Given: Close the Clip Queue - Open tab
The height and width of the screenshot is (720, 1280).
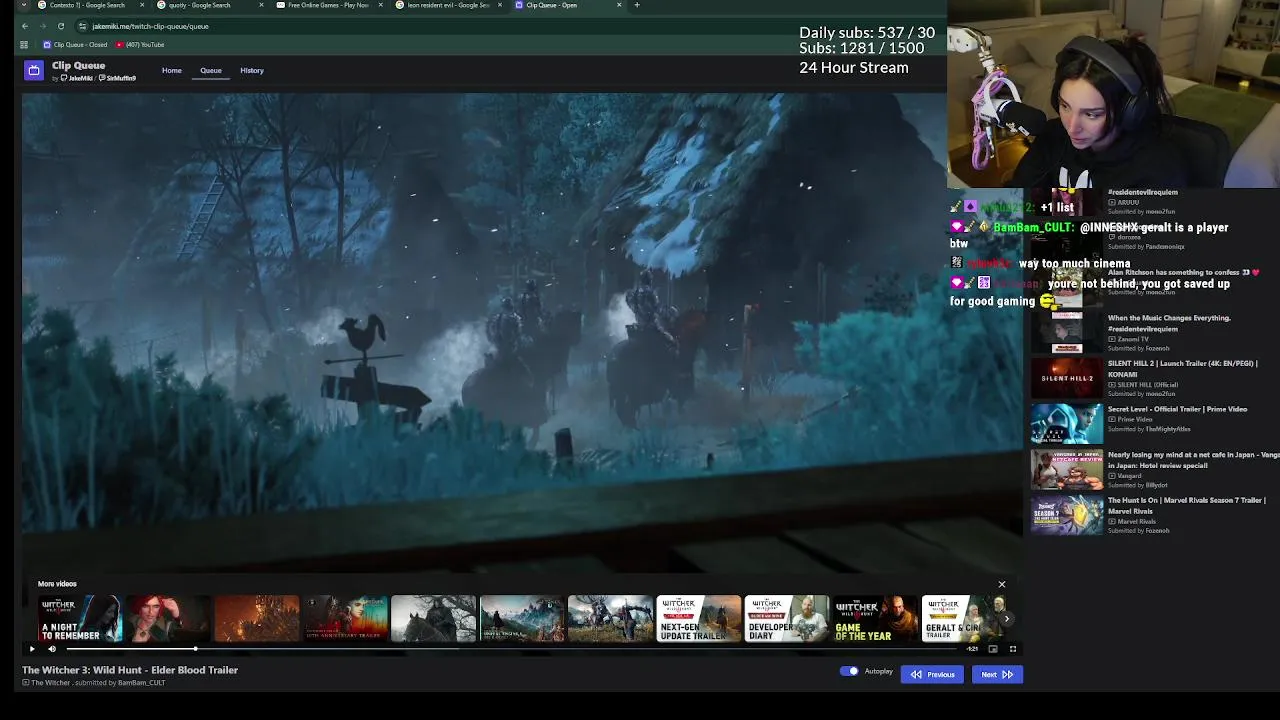Looking at the screenshot, I should 619,5.
